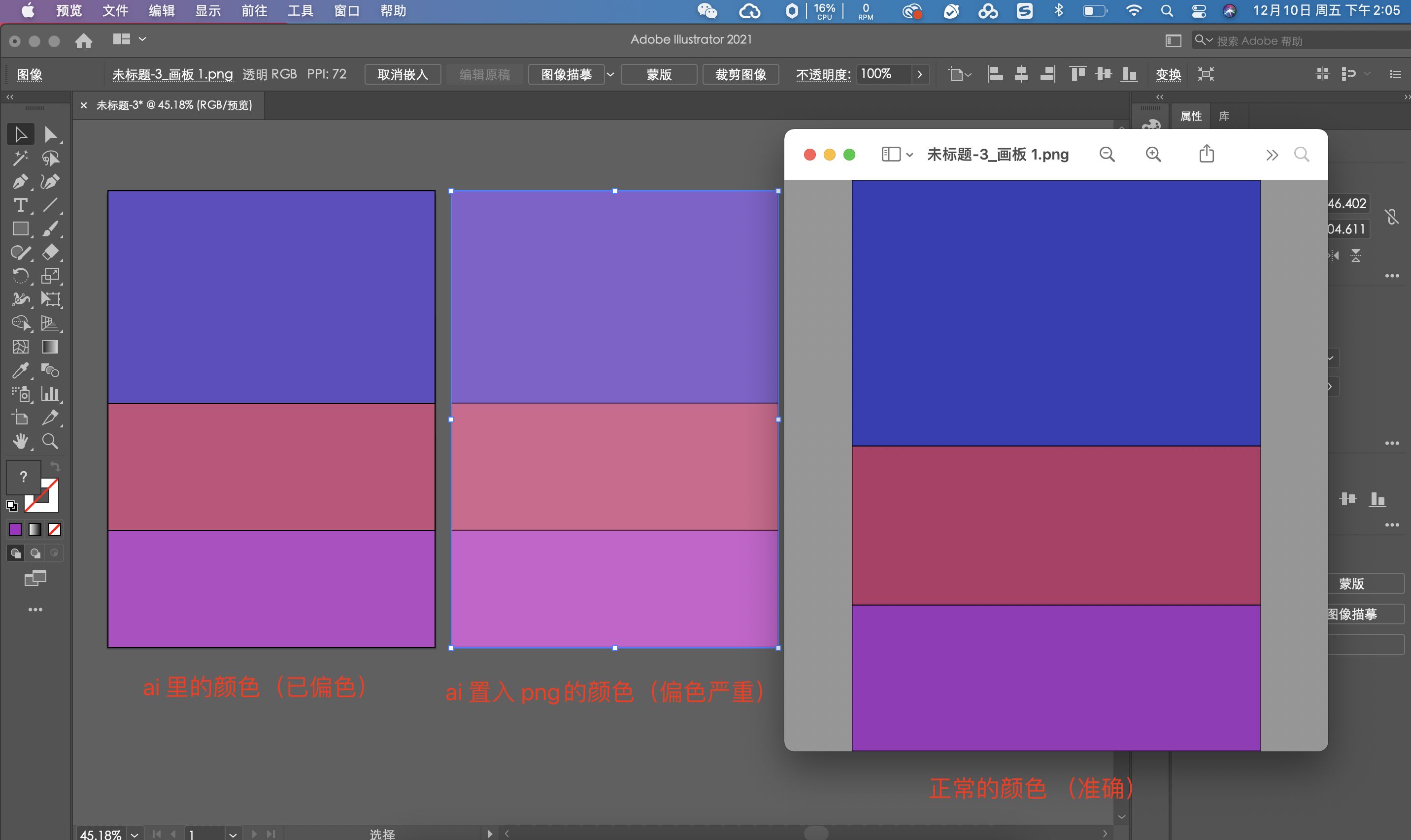The width and height of the screenshot is (1411, 840).
Task: Click the 取消嵌入 button
Action: (403, 74)
